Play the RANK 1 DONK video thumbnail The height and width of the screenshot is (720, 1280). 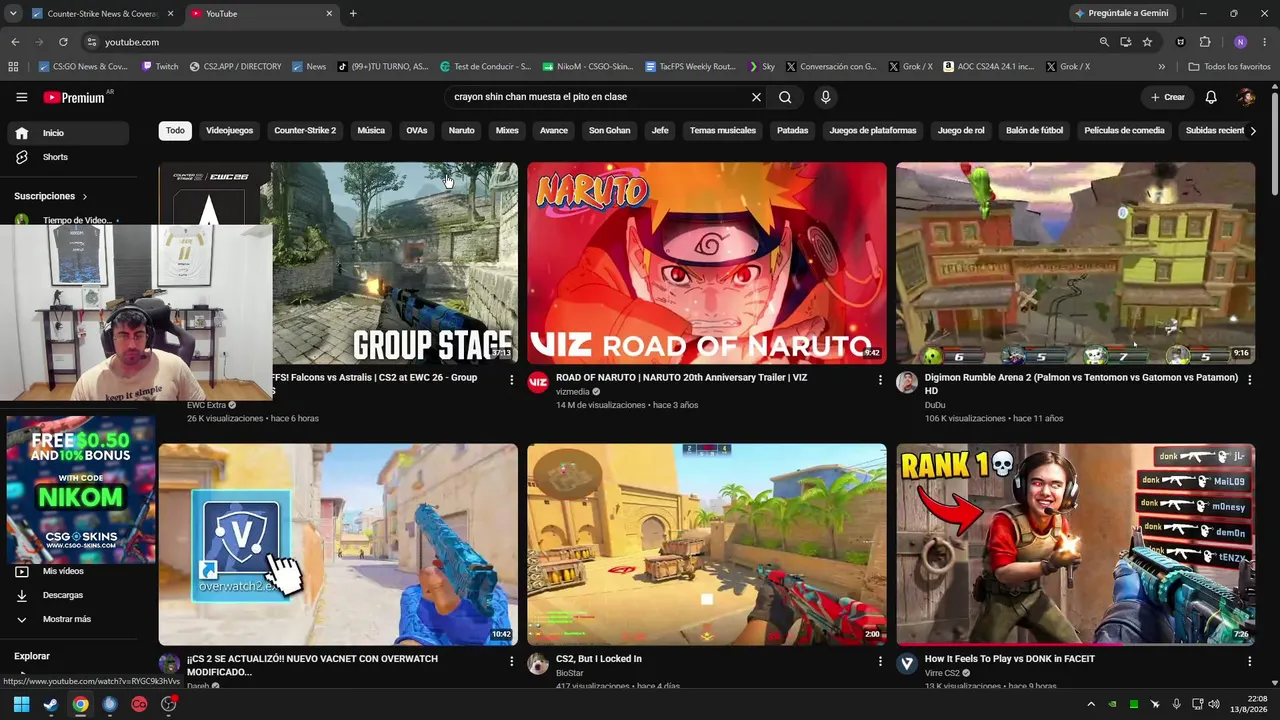pos(1075,544)
